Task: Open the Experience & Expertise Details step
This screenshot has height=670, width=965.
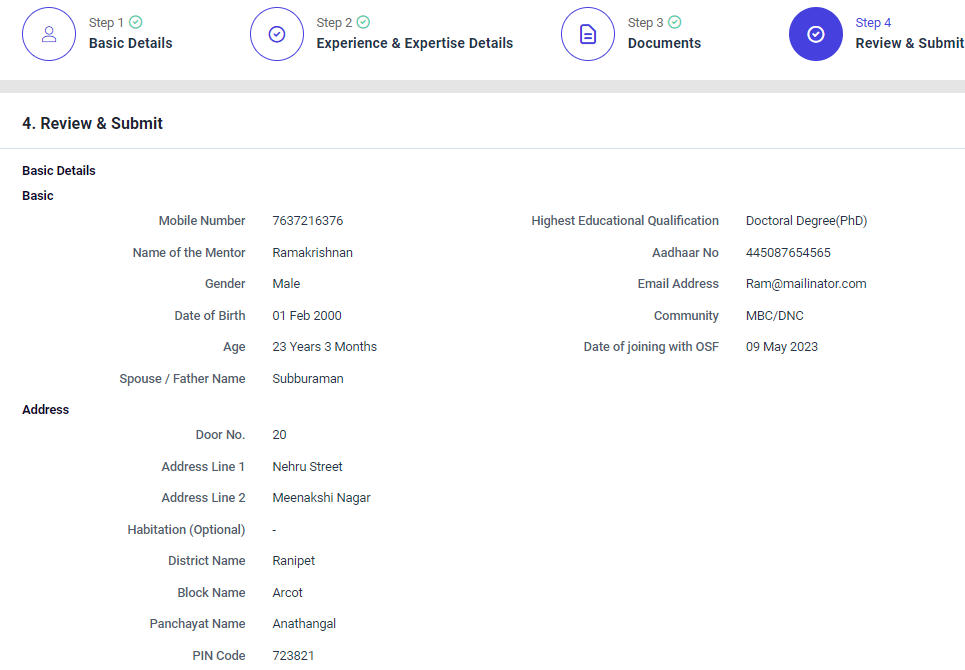Action: (x=414, y=43)
